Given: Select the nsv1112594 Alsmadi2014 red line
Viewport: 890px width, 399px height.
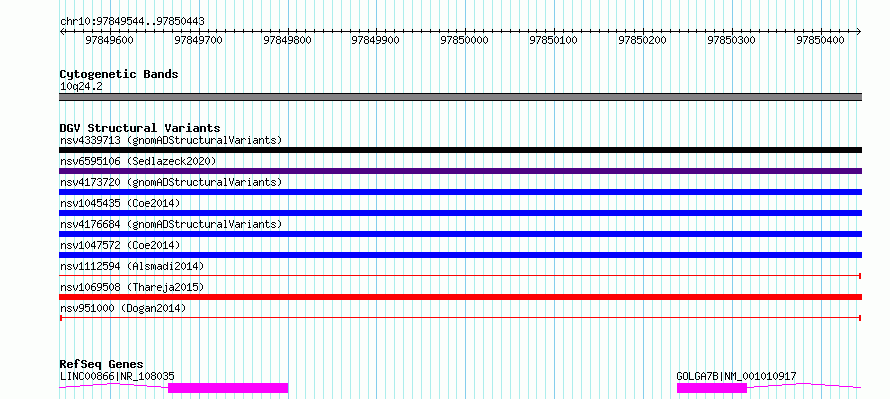Looking at the screenshot, I should 460,276.
